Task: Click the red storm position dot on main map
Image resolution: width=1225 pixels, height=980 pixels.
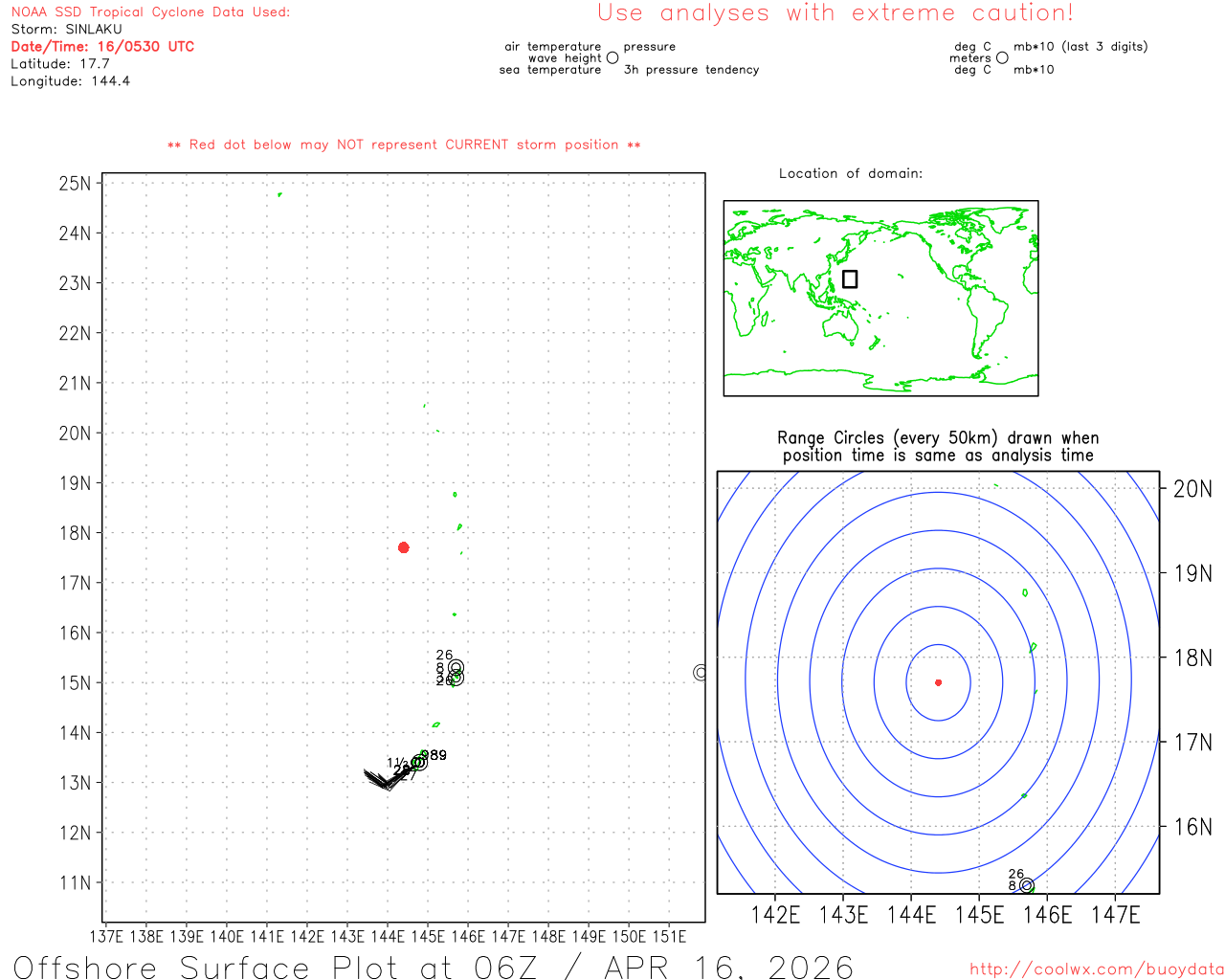Action: [404, 547]
